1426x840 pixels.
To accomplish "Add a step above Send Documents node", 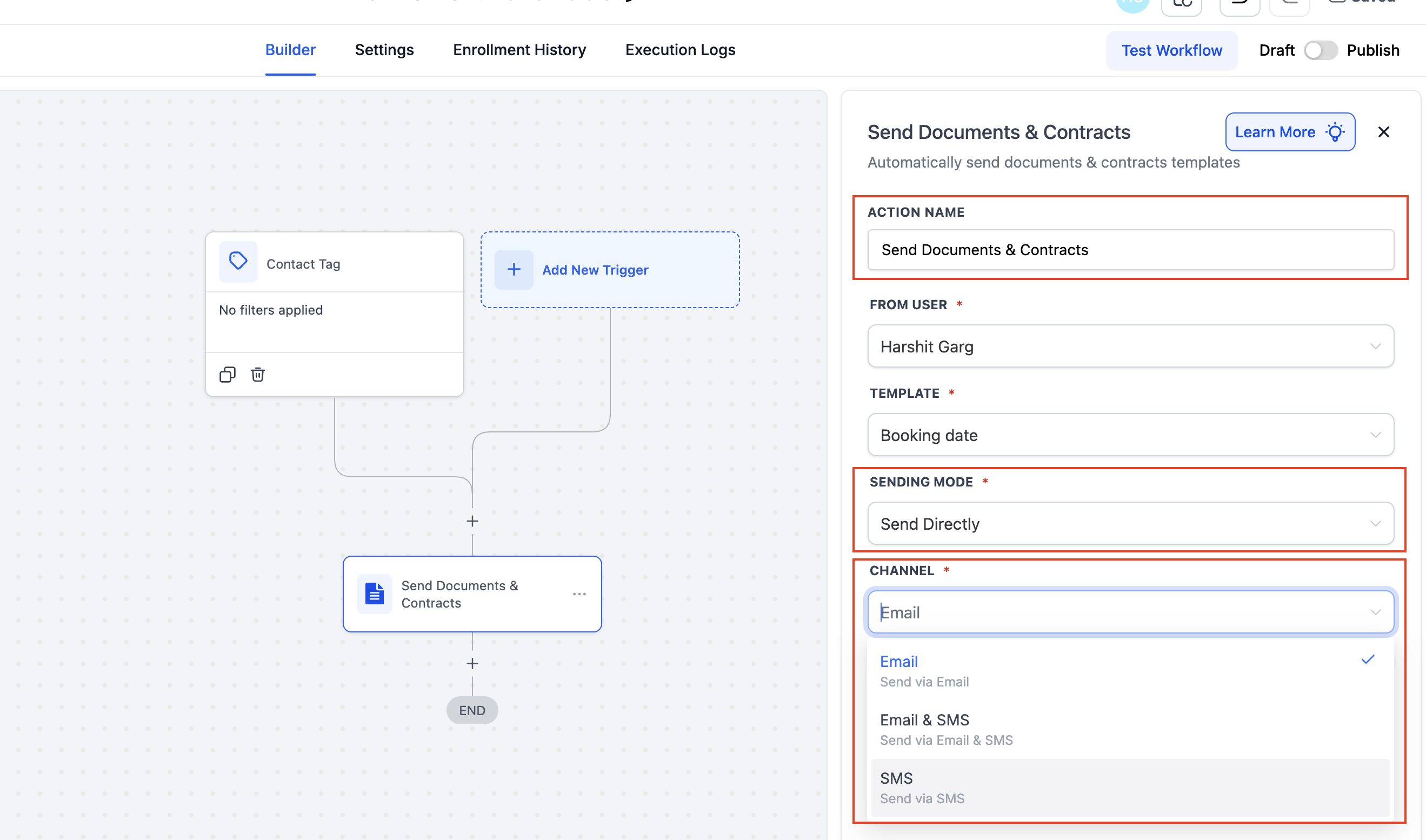I will click(x=472, y=521).
